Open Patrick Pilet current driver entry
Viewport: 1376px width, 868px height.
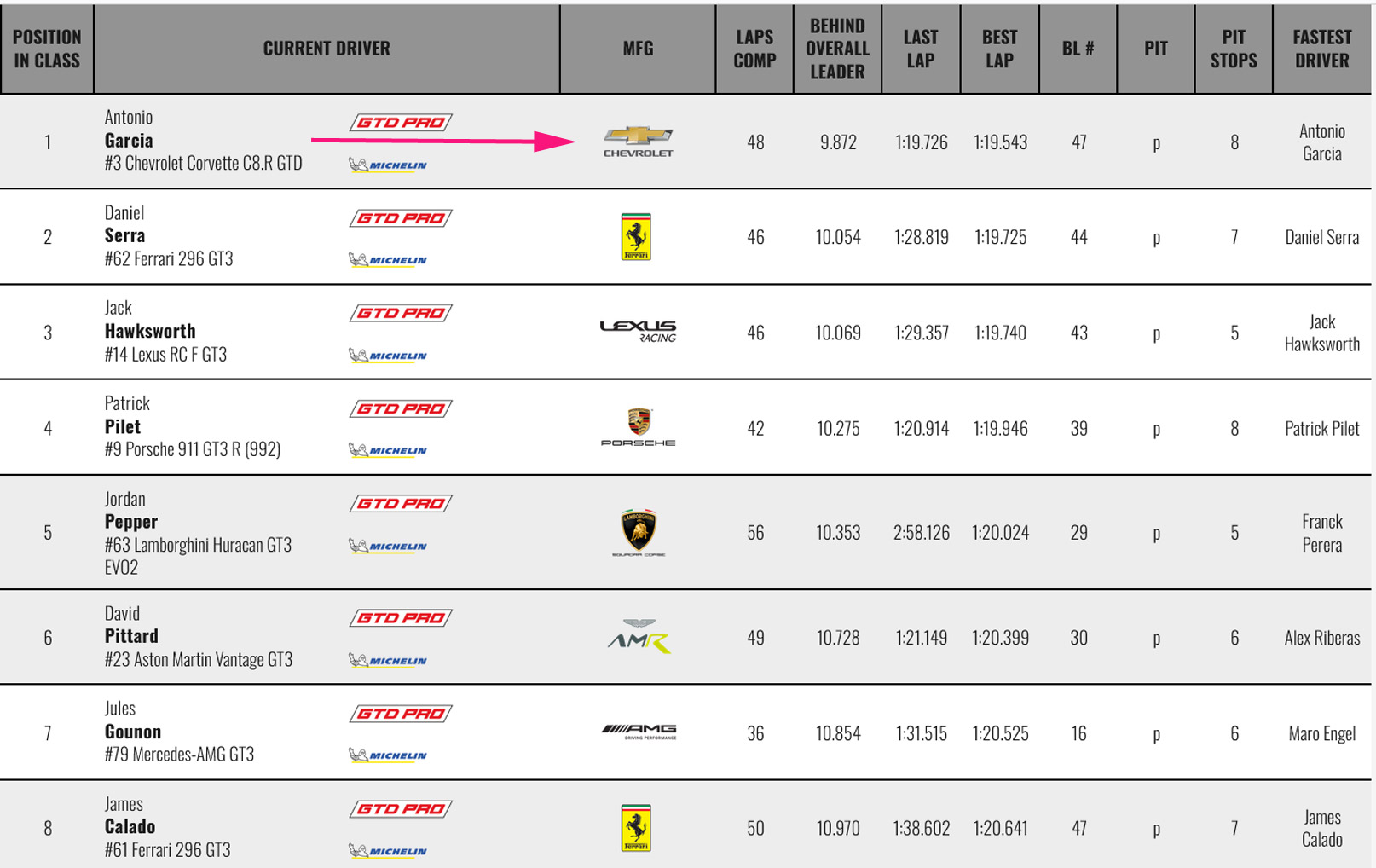tap(192, 426)
